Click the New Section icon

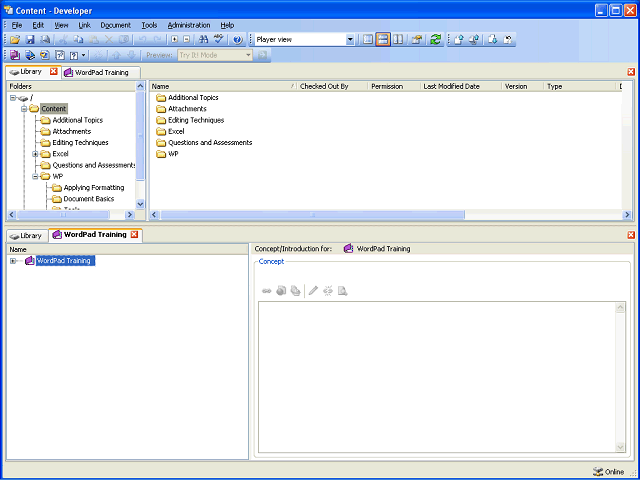pos(30,55)
